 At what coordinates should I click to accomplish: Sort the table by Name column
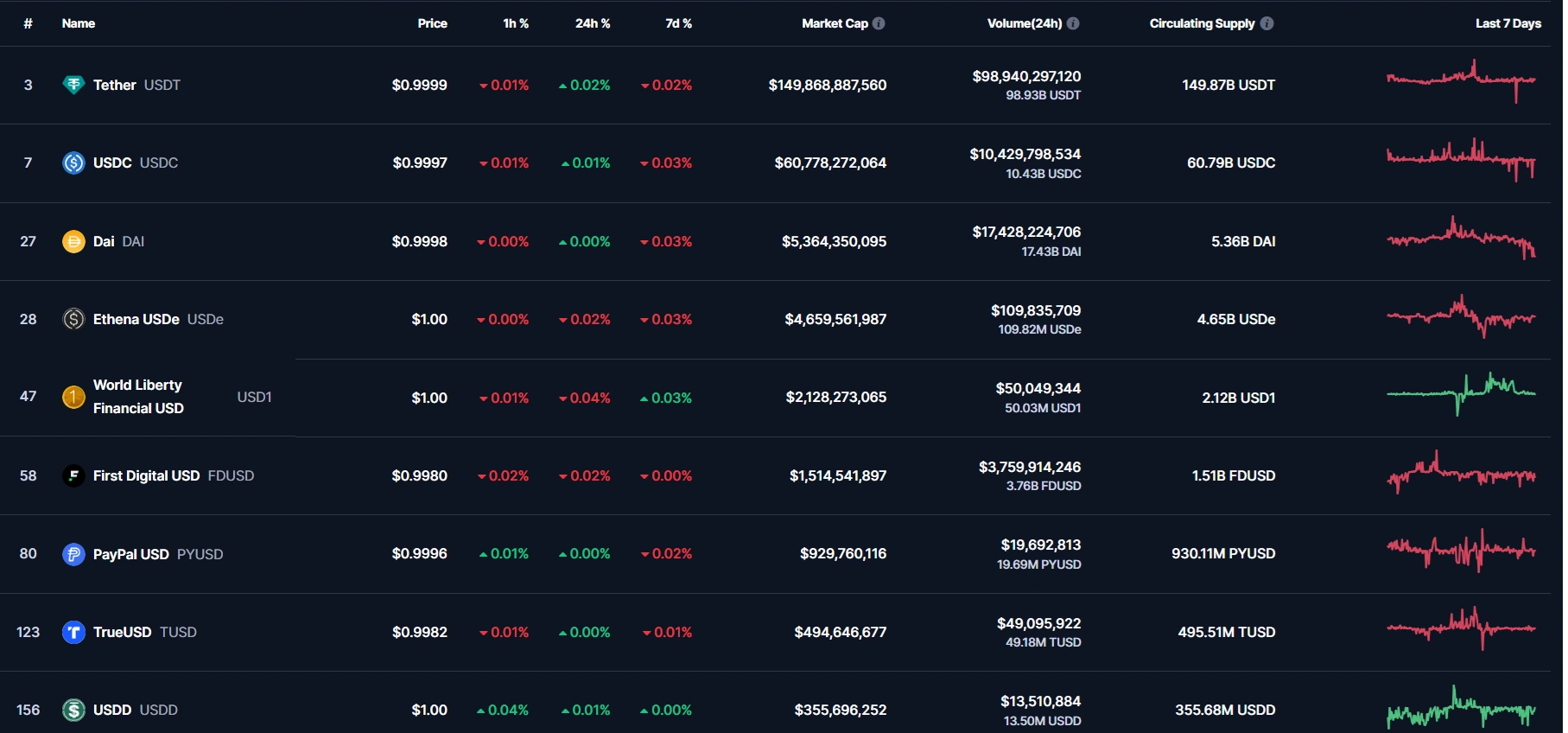79,23
